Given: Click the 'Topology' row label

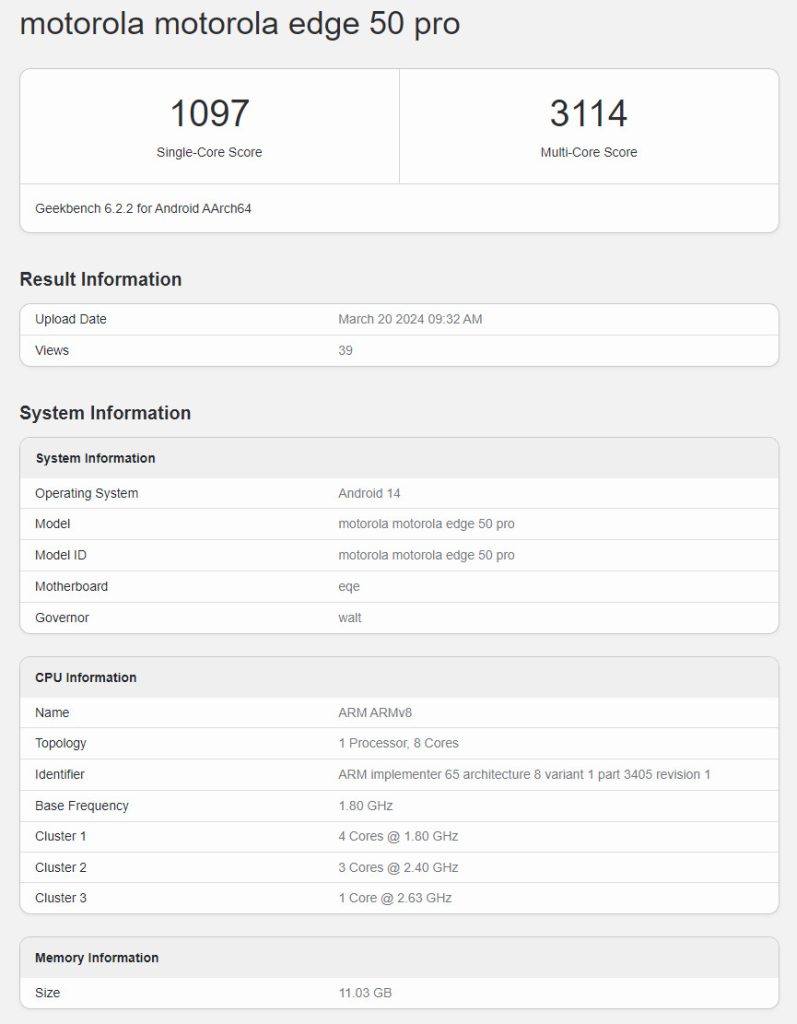Looking at the screenshot, I should (61, 743).
